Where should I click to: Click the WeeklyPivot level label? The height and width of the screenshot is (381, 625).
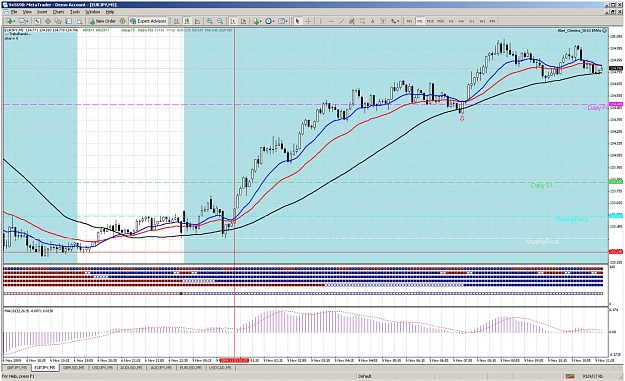(572, 219)
